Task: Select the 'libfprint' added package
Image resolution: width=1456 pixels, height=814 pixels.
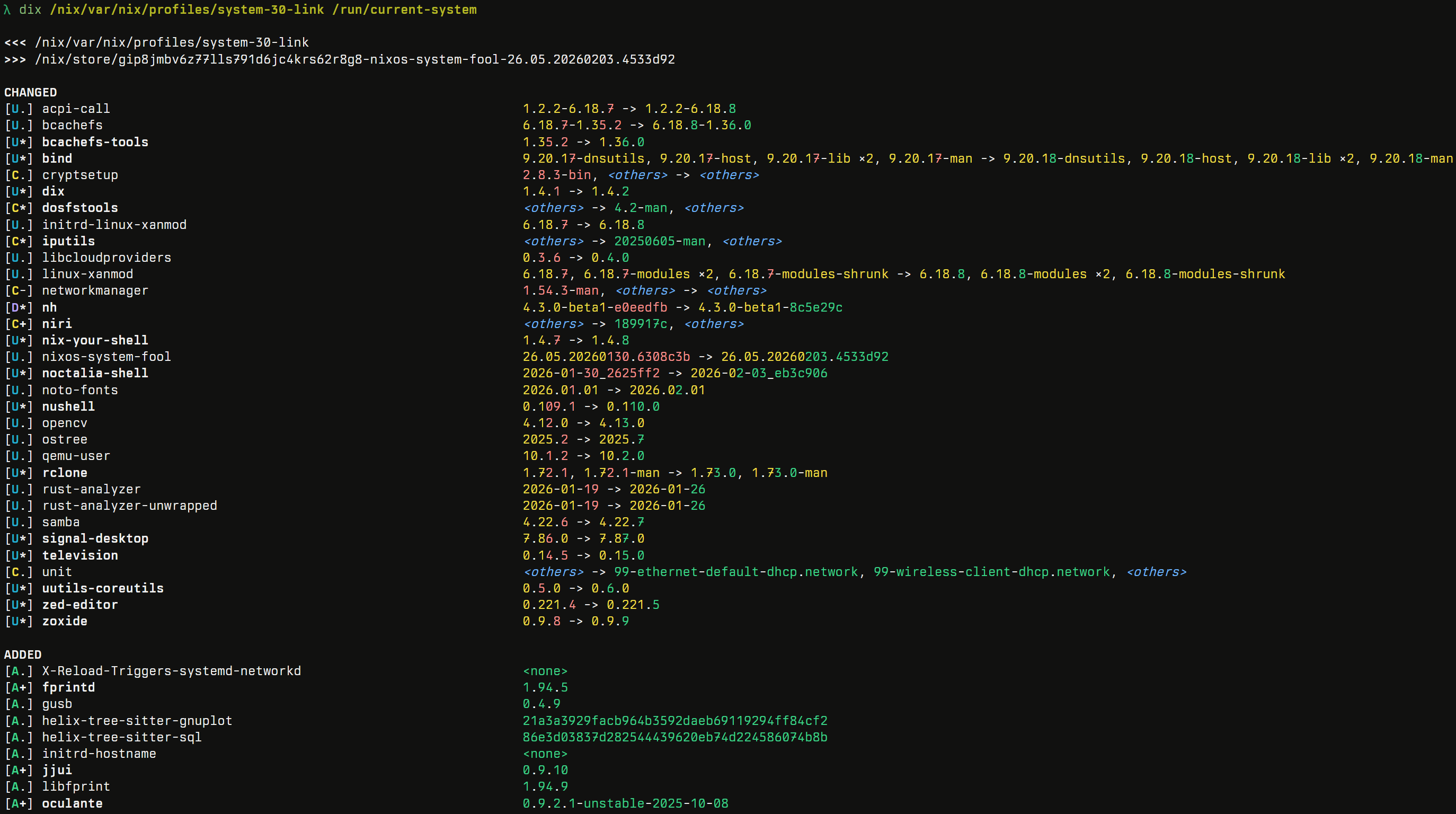Action: tap(76, 786)
